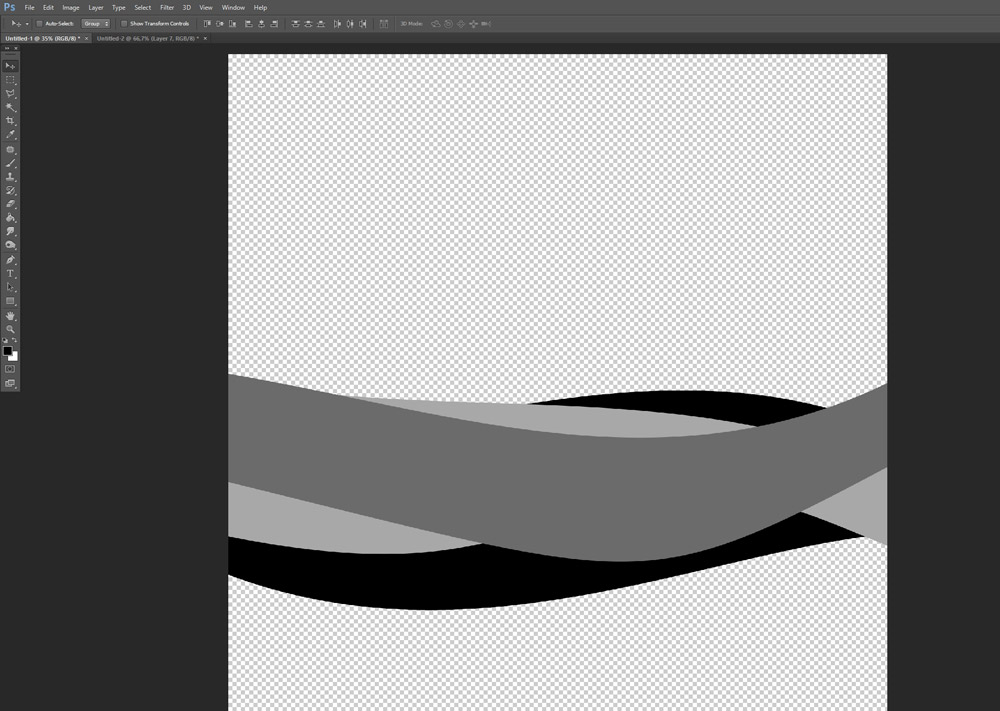This screenshot has height=711, width=1000.
Task: Toggle Quick Mask mode
Action: tap(11, 369)
